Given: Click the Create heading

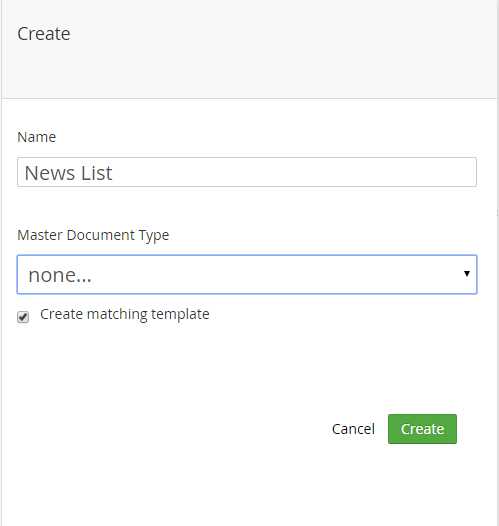Looking at the screenshot, I should tap(44, 34).
